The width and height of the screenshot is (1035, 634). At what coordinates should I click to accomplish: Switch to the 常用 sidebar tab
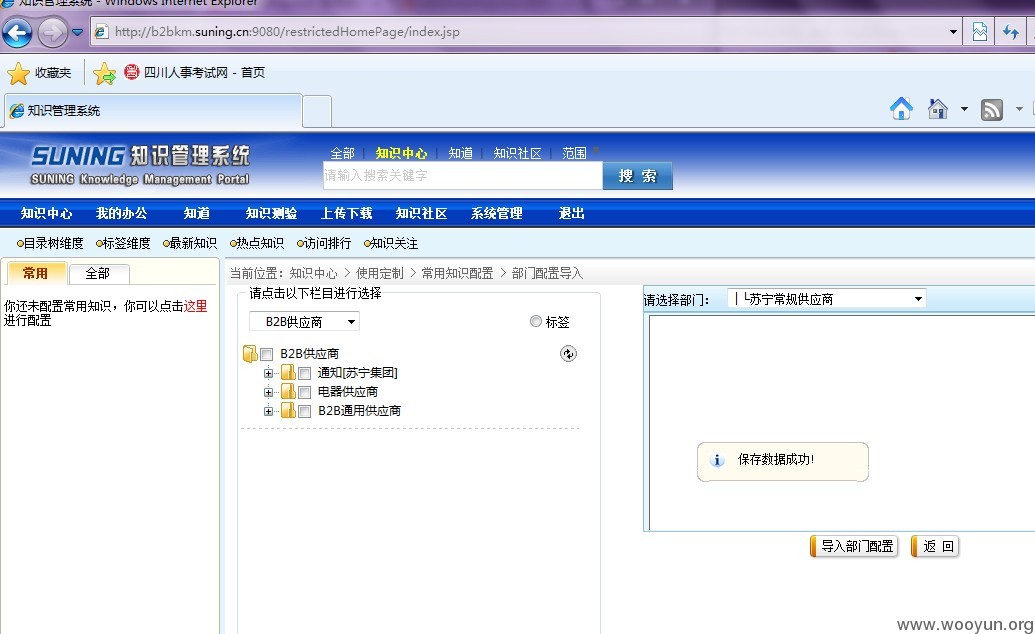click(36, 273)
